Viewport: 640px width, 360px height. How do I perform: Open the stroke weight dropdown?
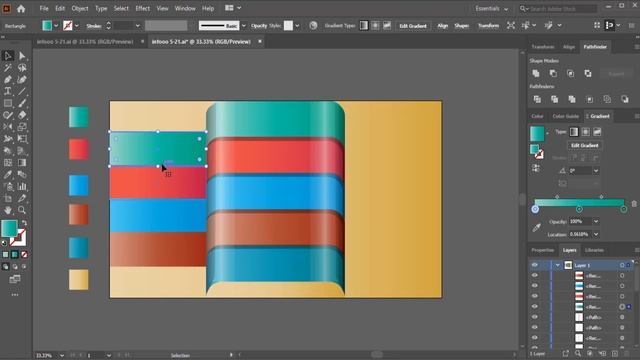tap(138, 26)
